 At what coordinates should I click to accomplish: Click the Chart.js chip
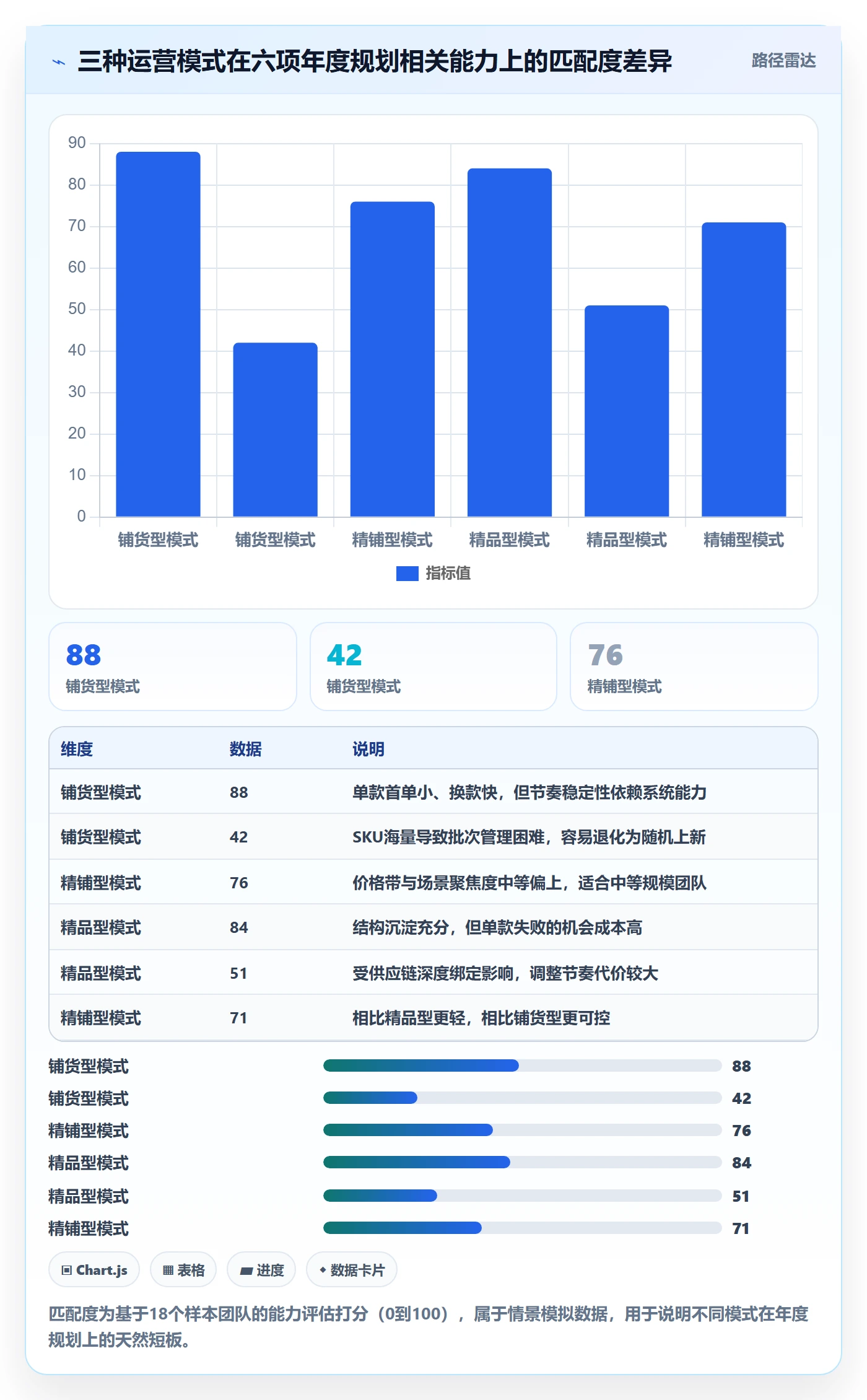(94, 1270)
